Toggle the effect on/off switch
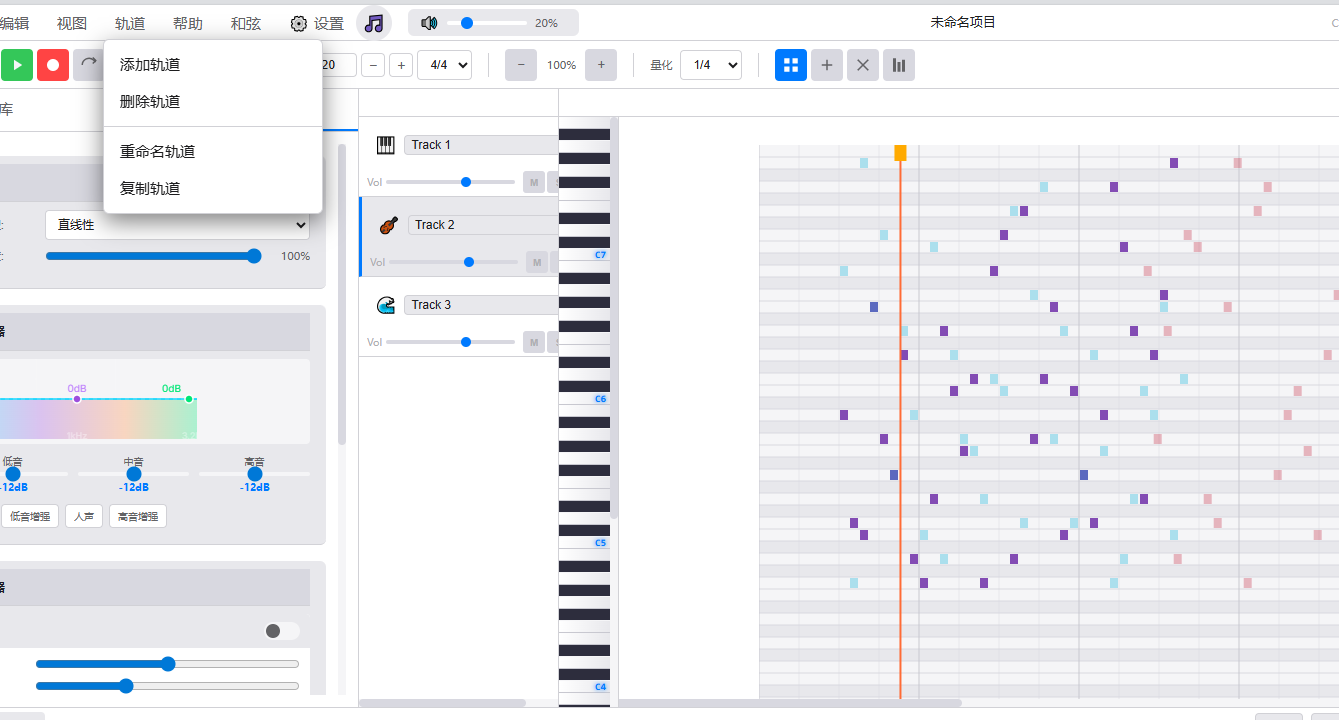The image size is (1339, 720). click(x=282, y=631)
